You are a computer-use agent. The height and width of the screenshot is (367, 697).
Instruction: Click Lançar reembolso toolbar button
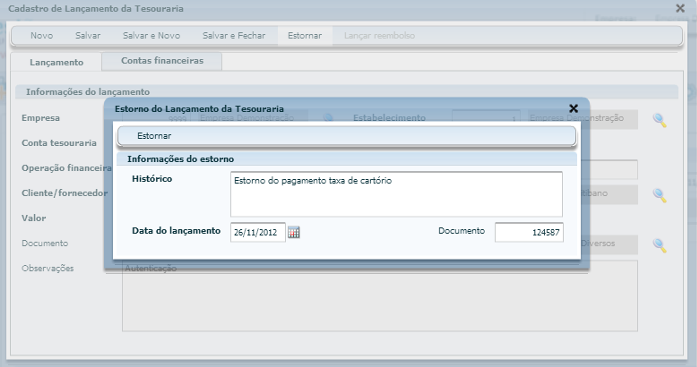click(x=379, y=36)
